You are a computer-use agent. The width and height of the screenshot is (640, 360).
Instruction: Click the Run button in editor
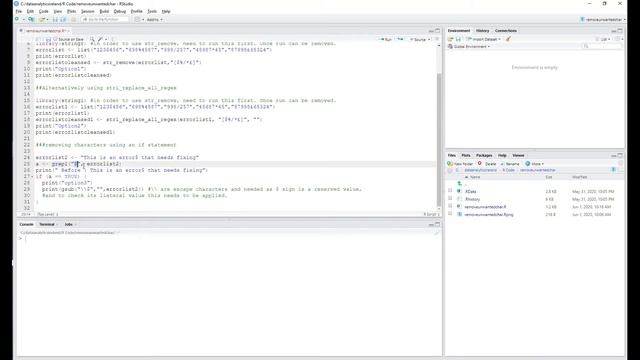pos(386,39)
